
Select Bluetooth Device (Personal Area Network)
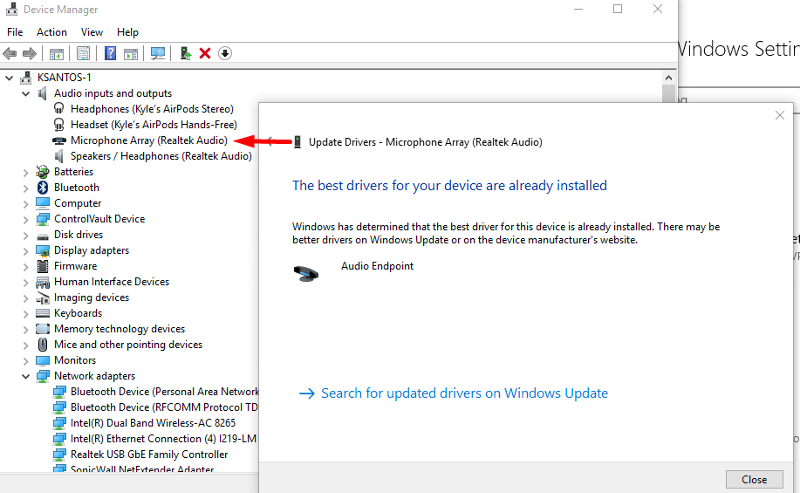pyautogui.click(x=164, y=392)
